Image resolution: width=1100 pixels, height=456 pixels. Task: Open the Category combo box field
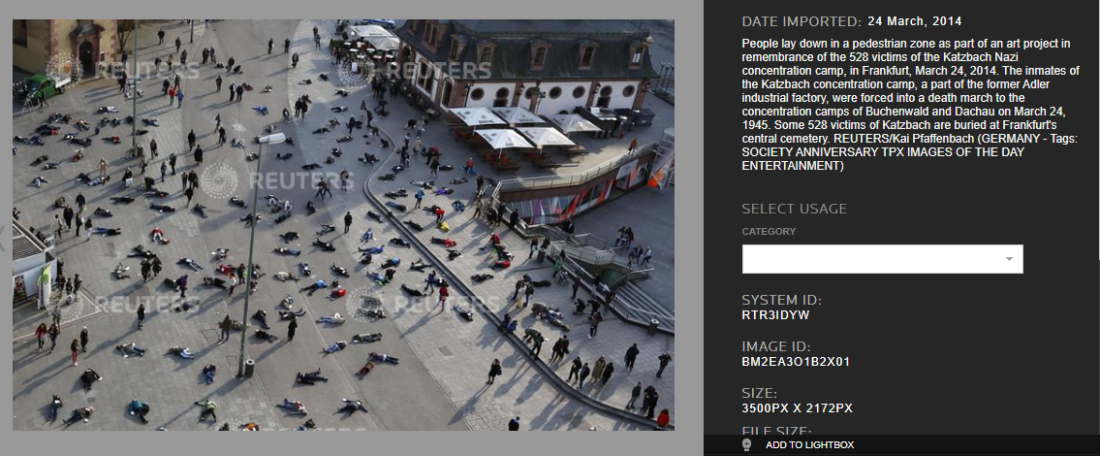[883, 259]
